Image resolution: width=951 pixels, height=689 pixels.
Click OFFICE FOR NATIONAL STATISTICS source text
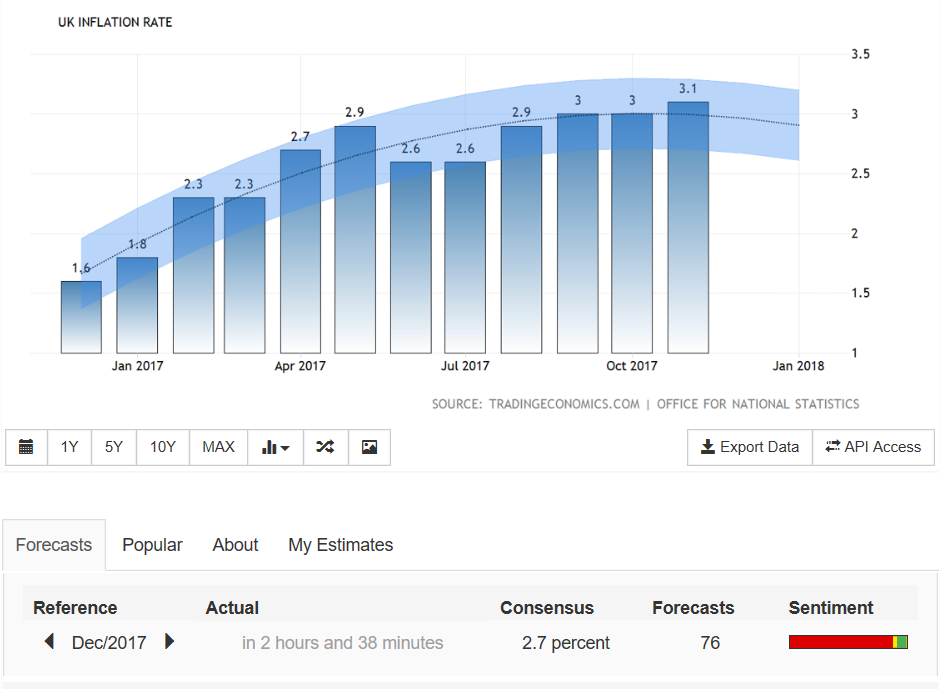(758, 404)
